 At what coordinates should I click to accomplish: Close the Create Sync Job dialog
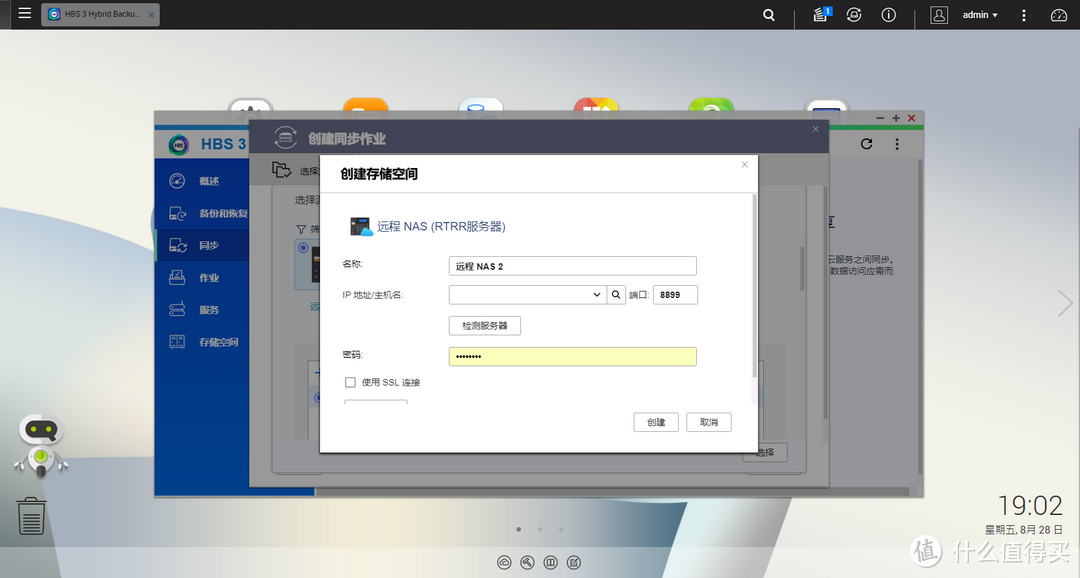pos(816,129)
